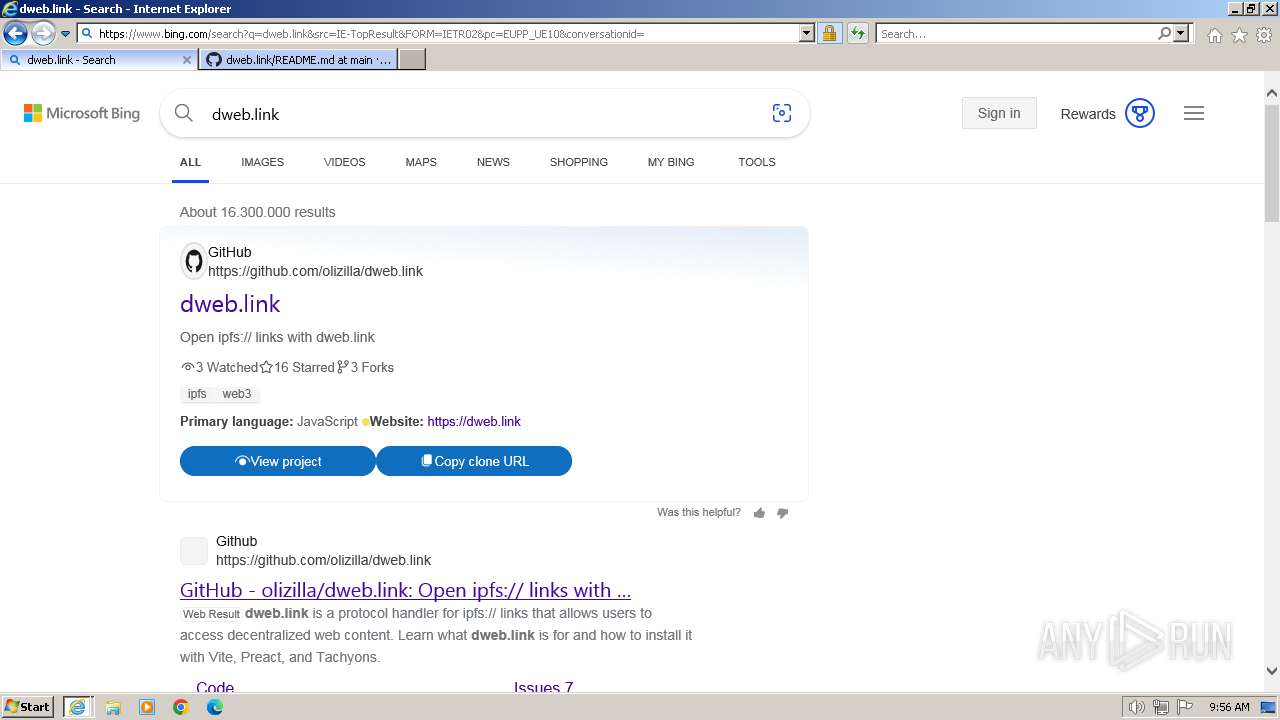Select the SHOPPING tab

click(578, 162)
